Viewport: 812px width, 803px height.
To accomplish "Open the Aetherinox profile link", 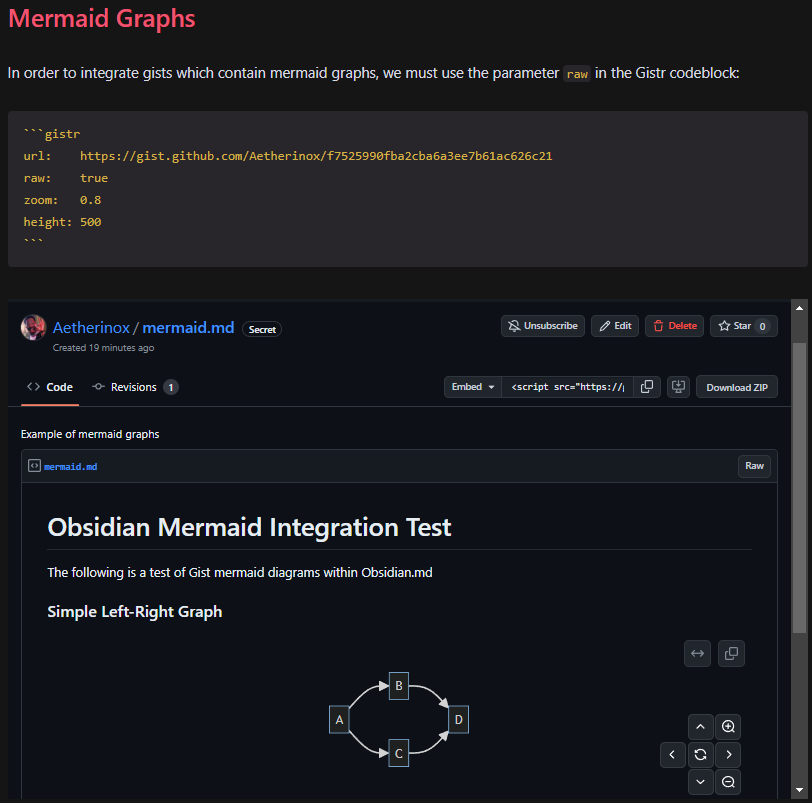I will (91, 327).
